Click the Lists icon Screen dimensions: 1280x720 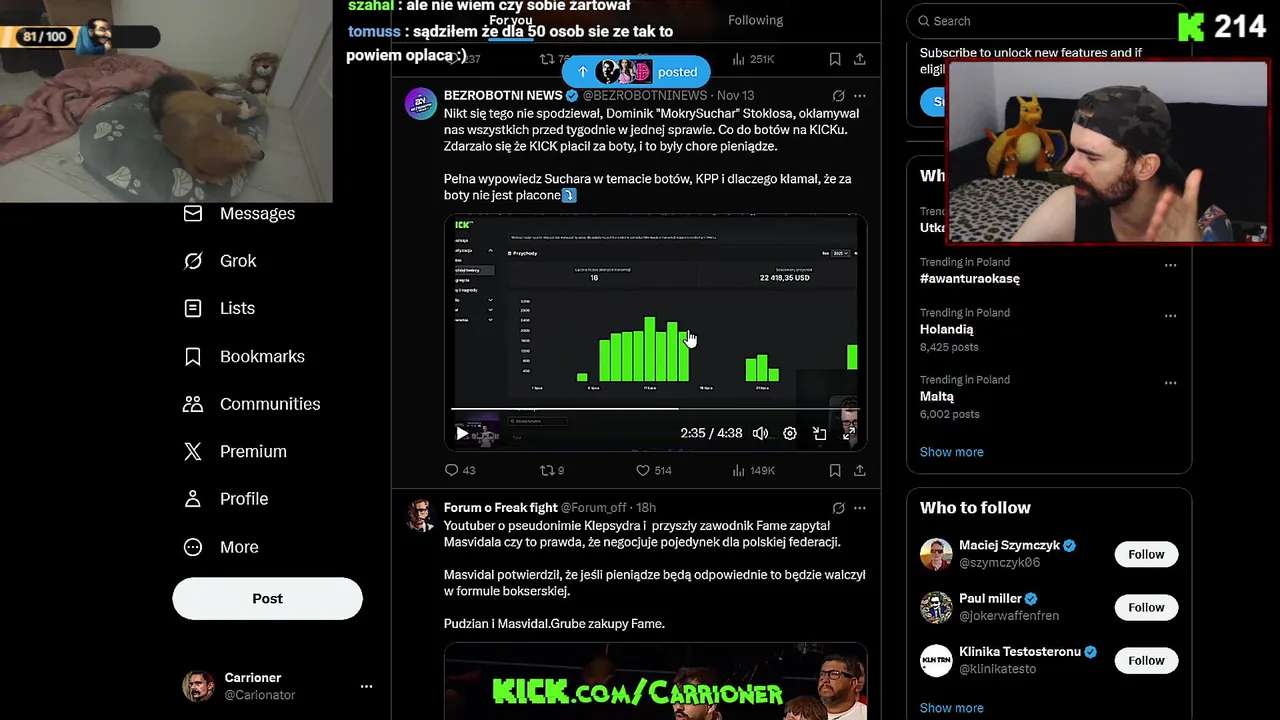coord(193,308)
